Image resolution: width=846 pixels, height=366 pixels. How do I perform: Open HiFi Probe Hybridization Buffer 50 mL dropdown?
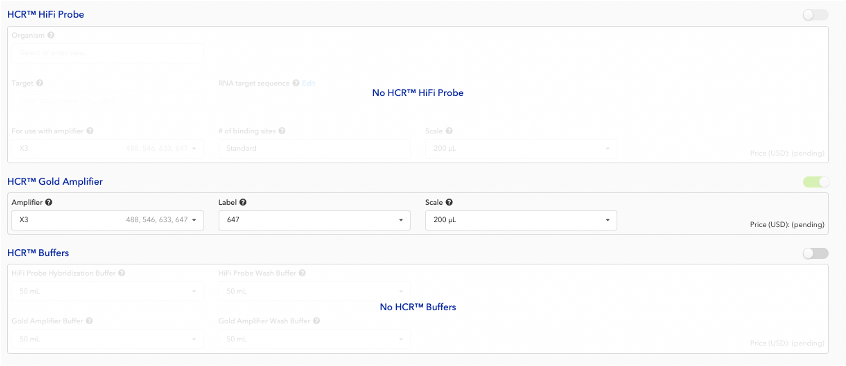click(107, 292)
